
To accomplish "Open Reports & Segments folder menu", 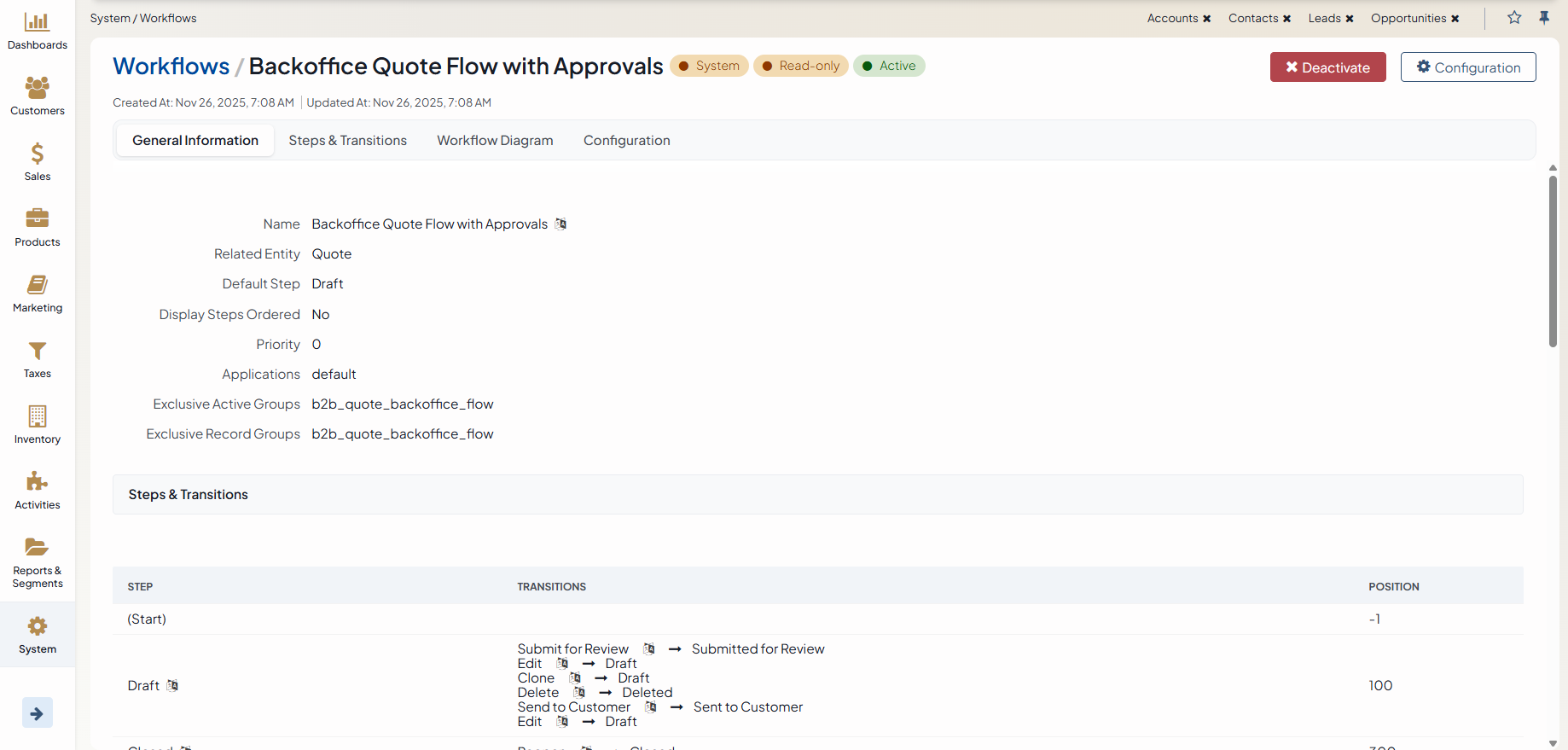I will (37, 561).
